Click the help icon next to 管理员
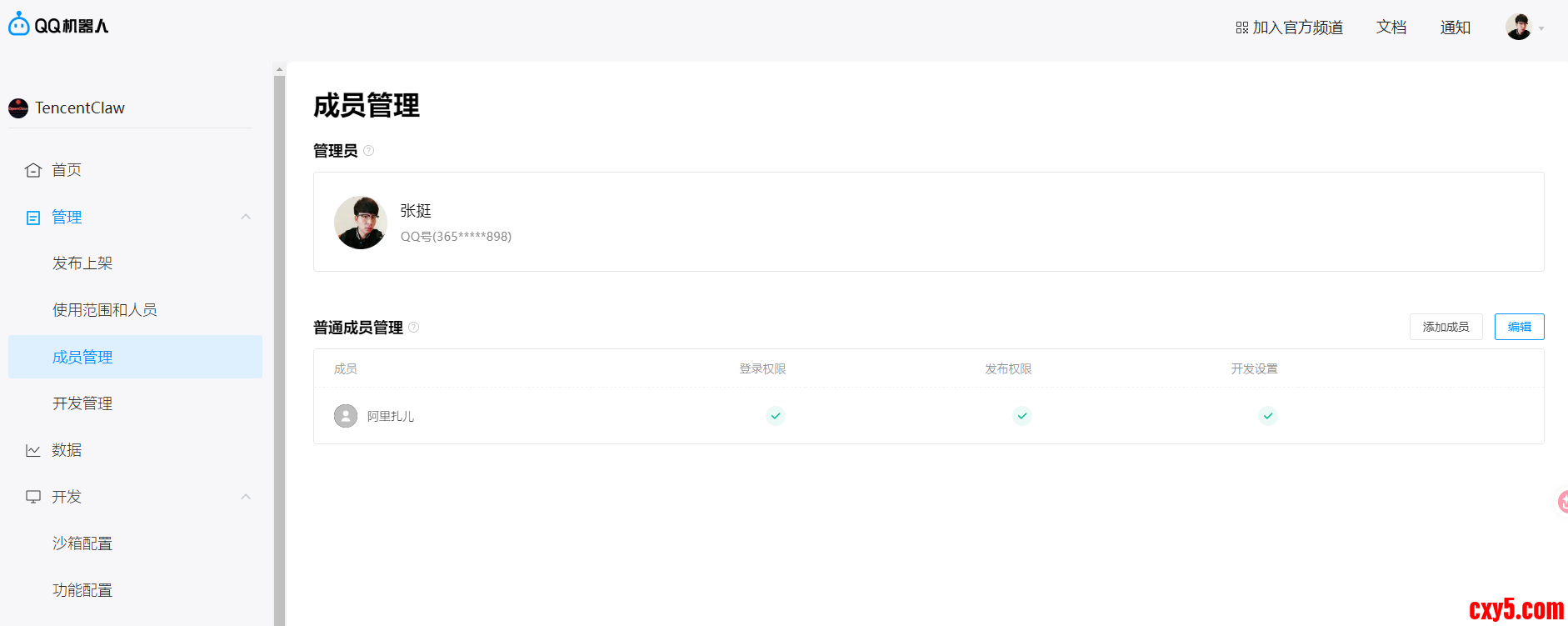Image resolution: width=1568 pixels, height=626 pixels. [368, 151]
